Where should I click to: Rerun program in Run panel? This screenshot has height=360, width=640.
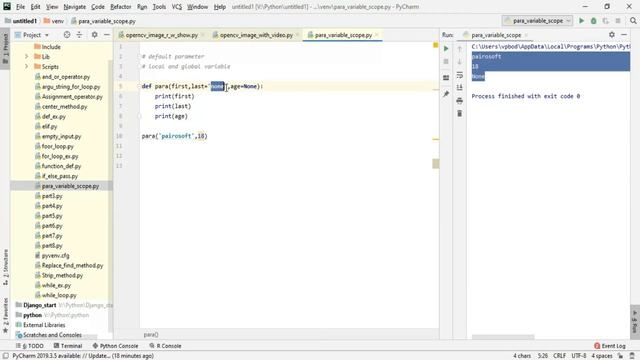click(x=446, y=49)
